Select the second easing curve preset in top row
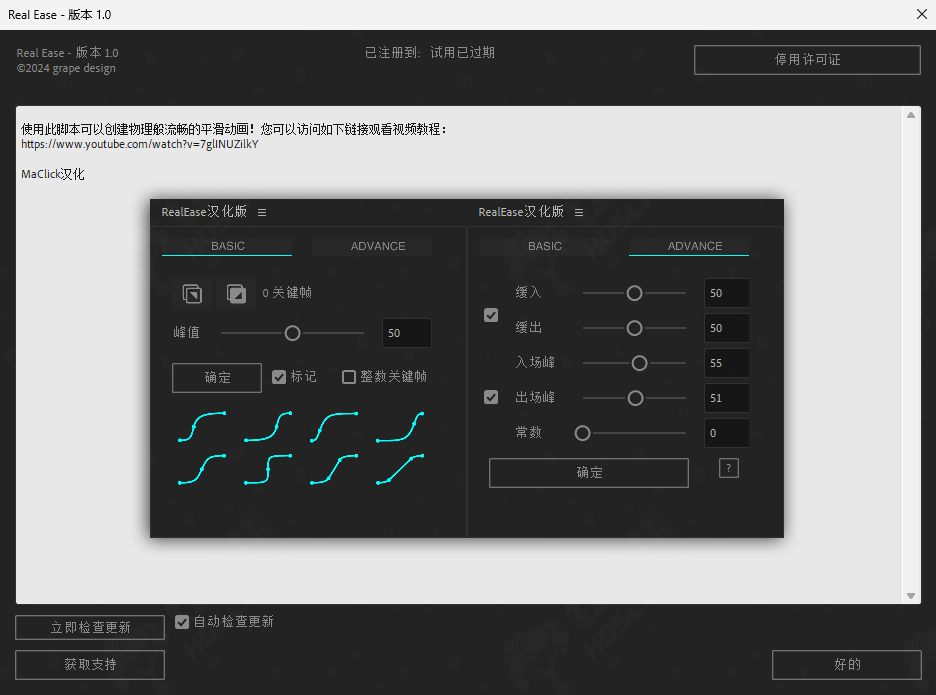 click(268, 426)
